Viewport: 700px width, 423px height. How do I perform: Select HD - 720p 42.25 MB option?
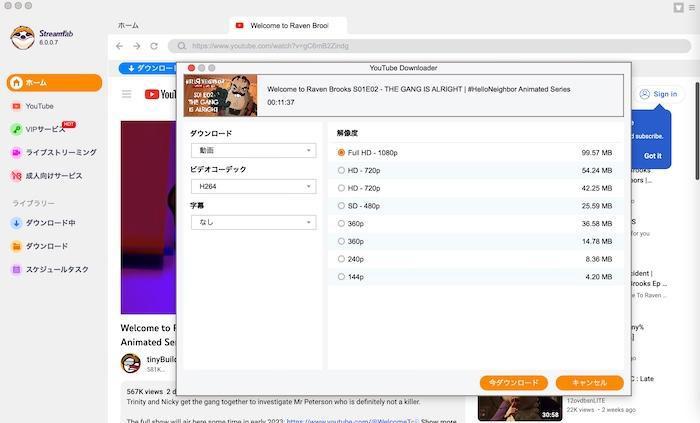tap(475, 188)
